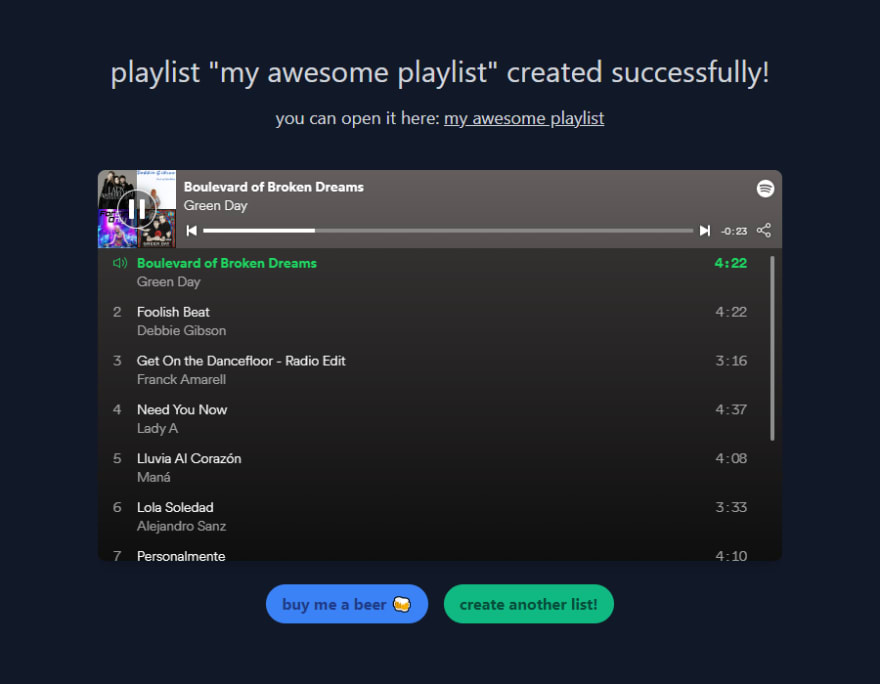Pause playback on the album cover
This screenshot has height=684, width=880.
click(137, 209)
